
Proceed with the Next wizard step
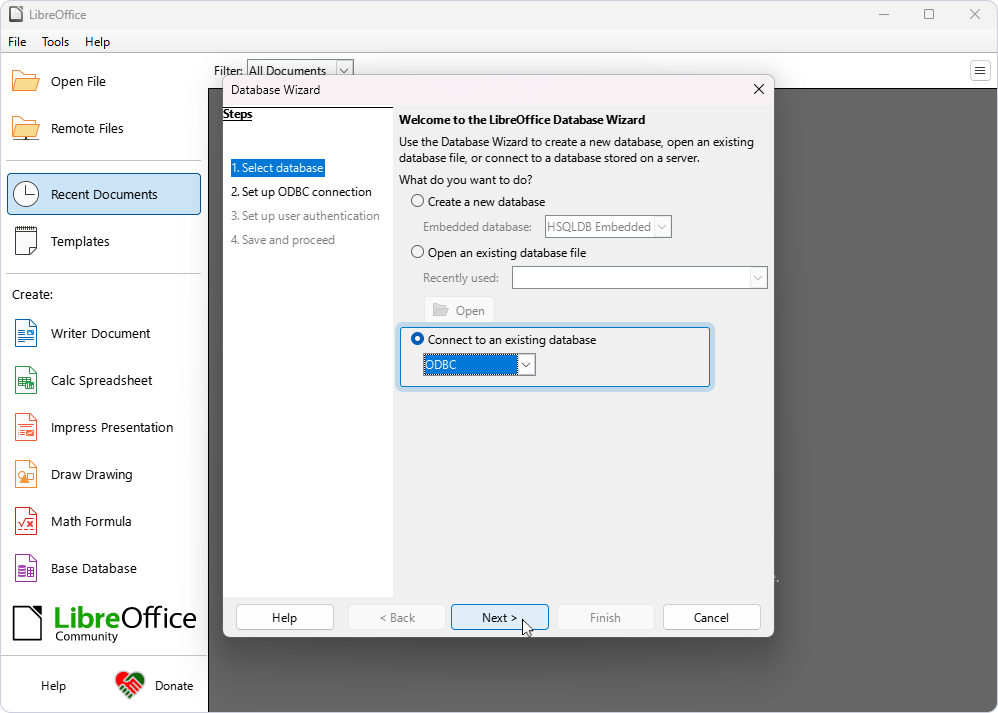tap(499, 616)
